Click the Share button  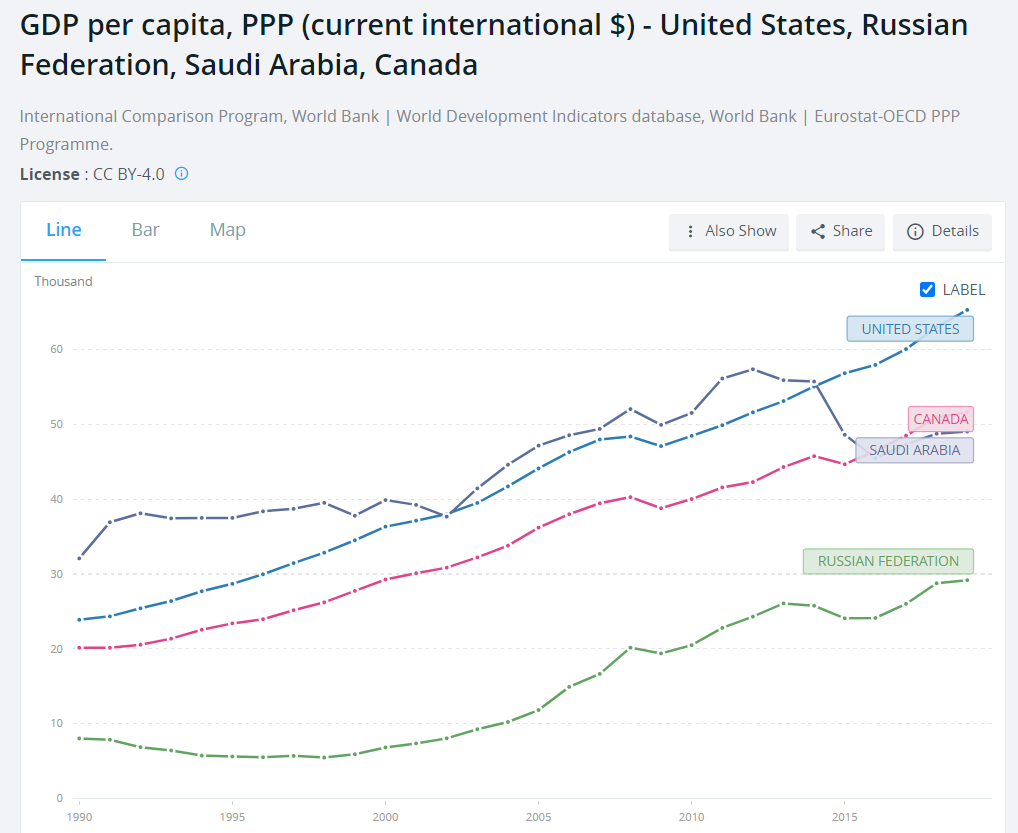pyautogui.click(x=840, y=231)
